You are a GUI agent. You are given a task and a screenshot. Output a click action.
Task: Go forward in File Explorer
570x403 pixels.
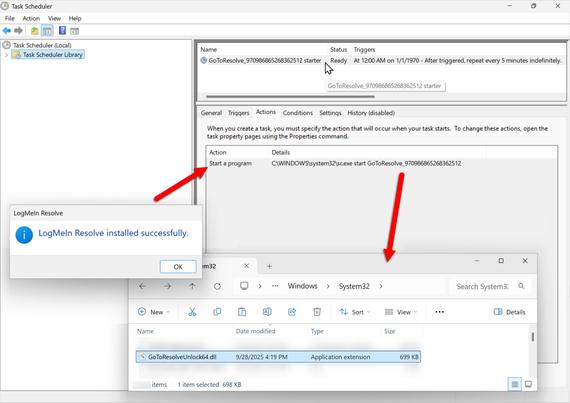coord(167,286)
